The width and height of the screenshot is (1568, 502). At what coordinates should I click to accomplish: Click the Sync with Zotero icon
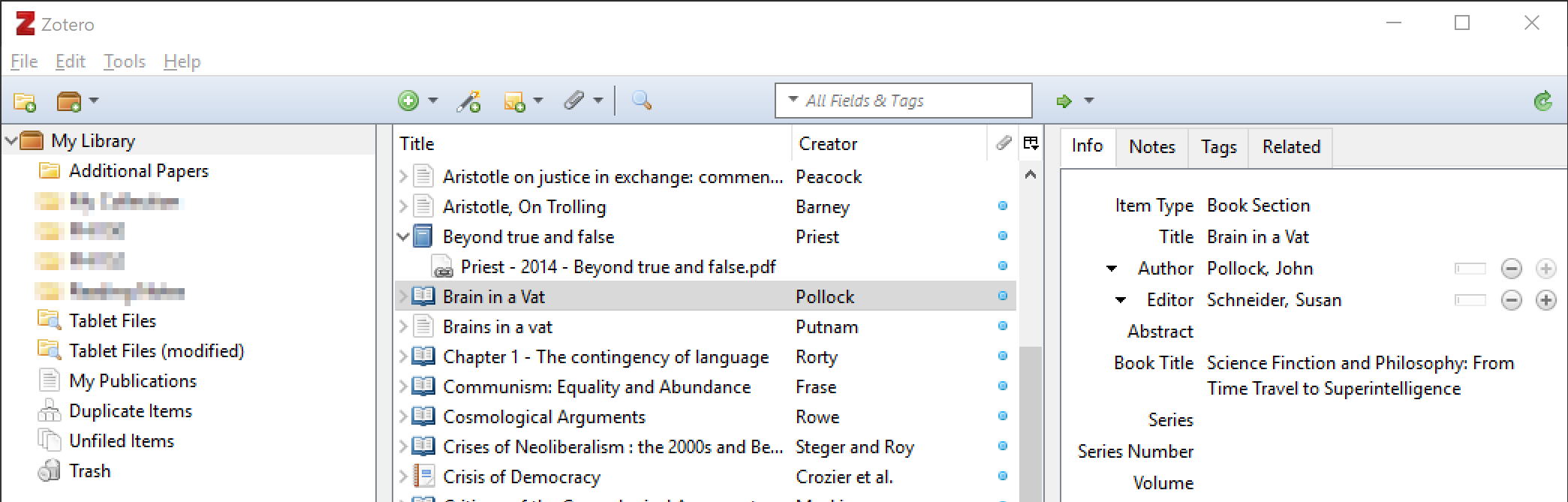[1542, 101]
